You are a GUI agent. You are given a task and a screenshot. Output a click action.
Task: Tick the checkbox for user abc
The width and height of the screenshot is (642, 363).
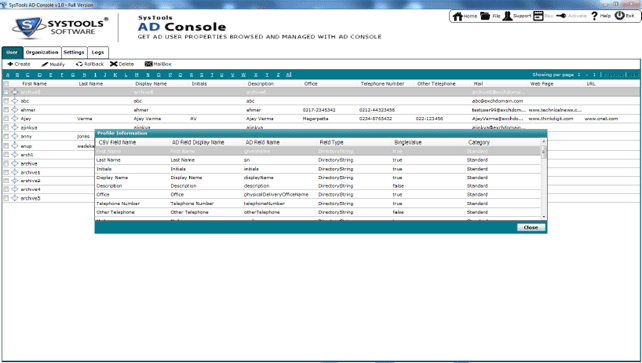pyautogui.click(x=6, y=101)
